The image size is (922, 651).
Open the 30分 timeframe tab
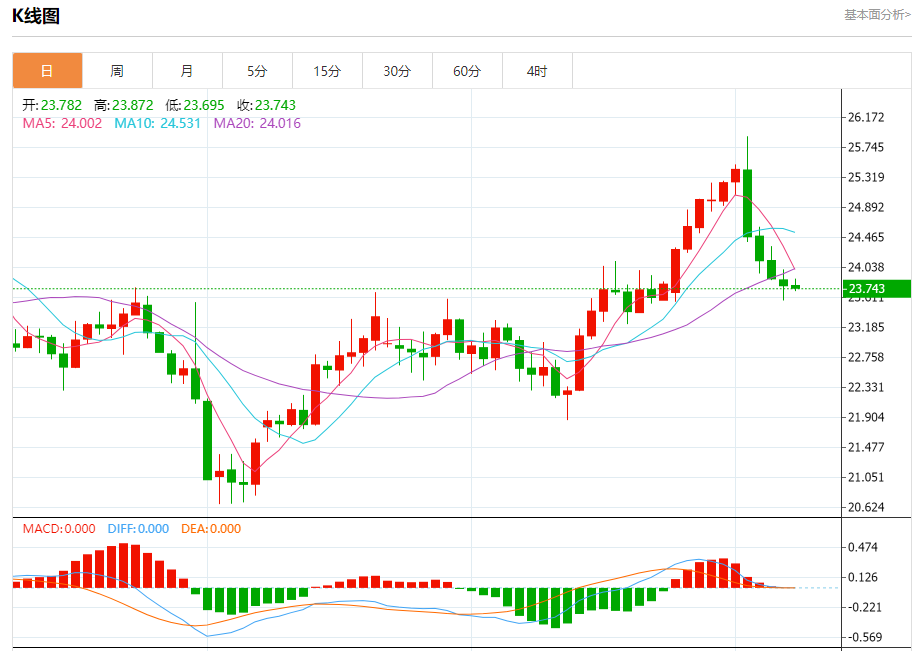[397, 71]
